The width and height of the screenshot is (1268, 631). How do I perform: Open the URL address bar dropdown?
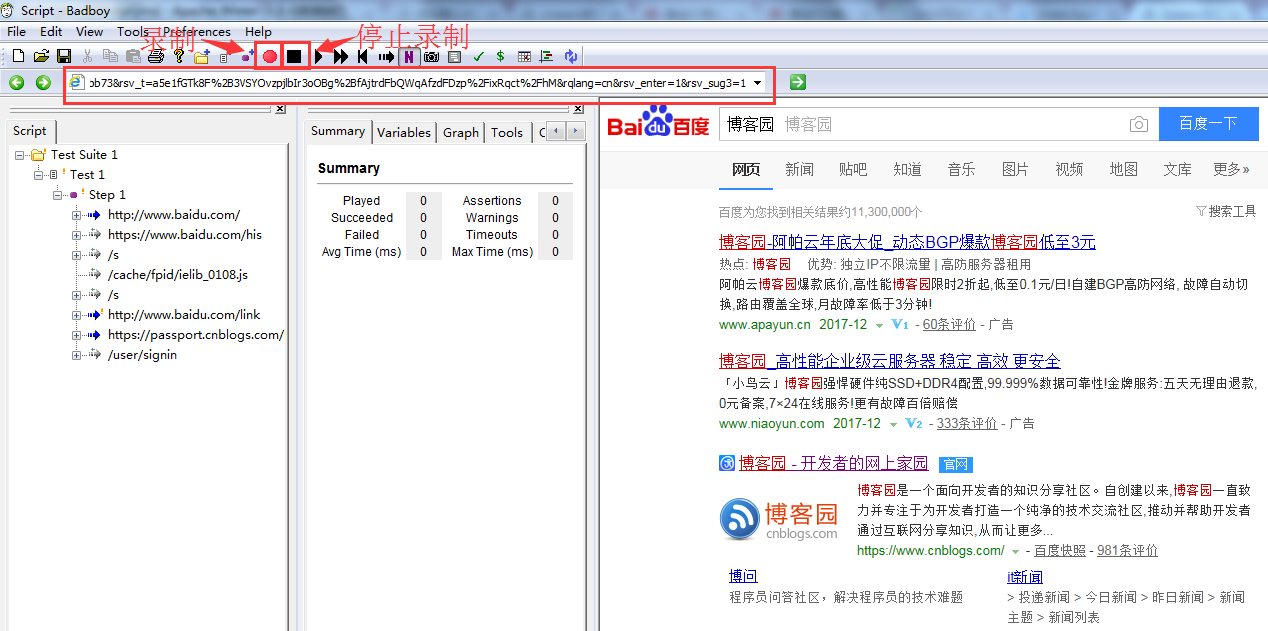[758, 83]
